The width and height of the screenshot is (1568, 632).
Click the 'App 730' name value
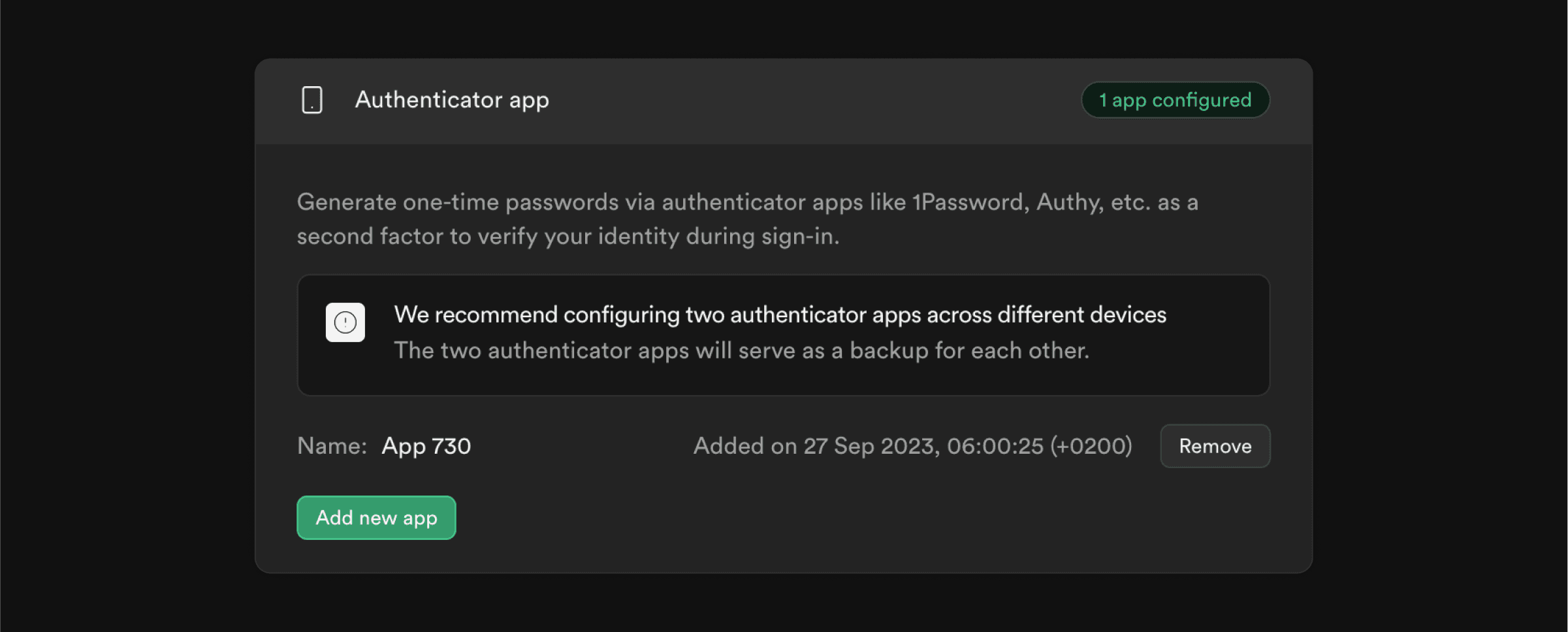pos(426,446)
